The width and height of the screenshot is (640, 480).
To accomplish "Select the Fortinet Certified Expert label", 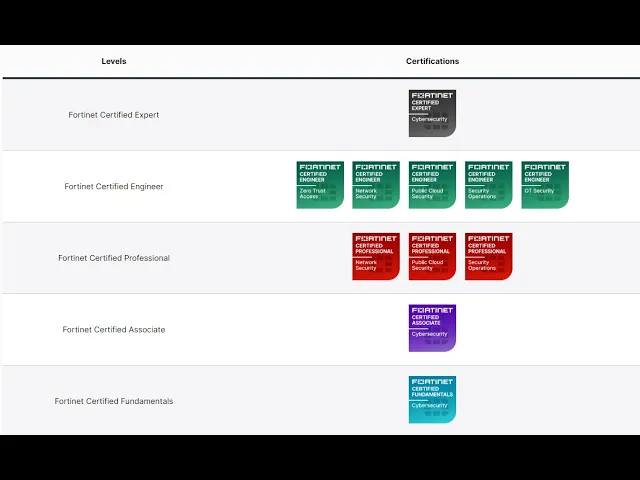I will click(114, 115).
